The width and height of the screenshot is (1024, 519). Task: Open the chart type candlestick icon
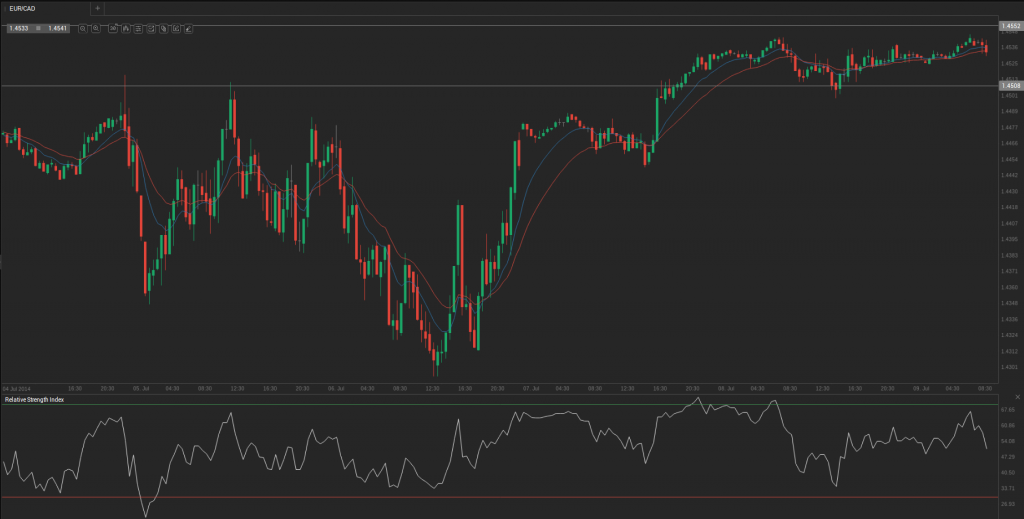coord(125,28)
